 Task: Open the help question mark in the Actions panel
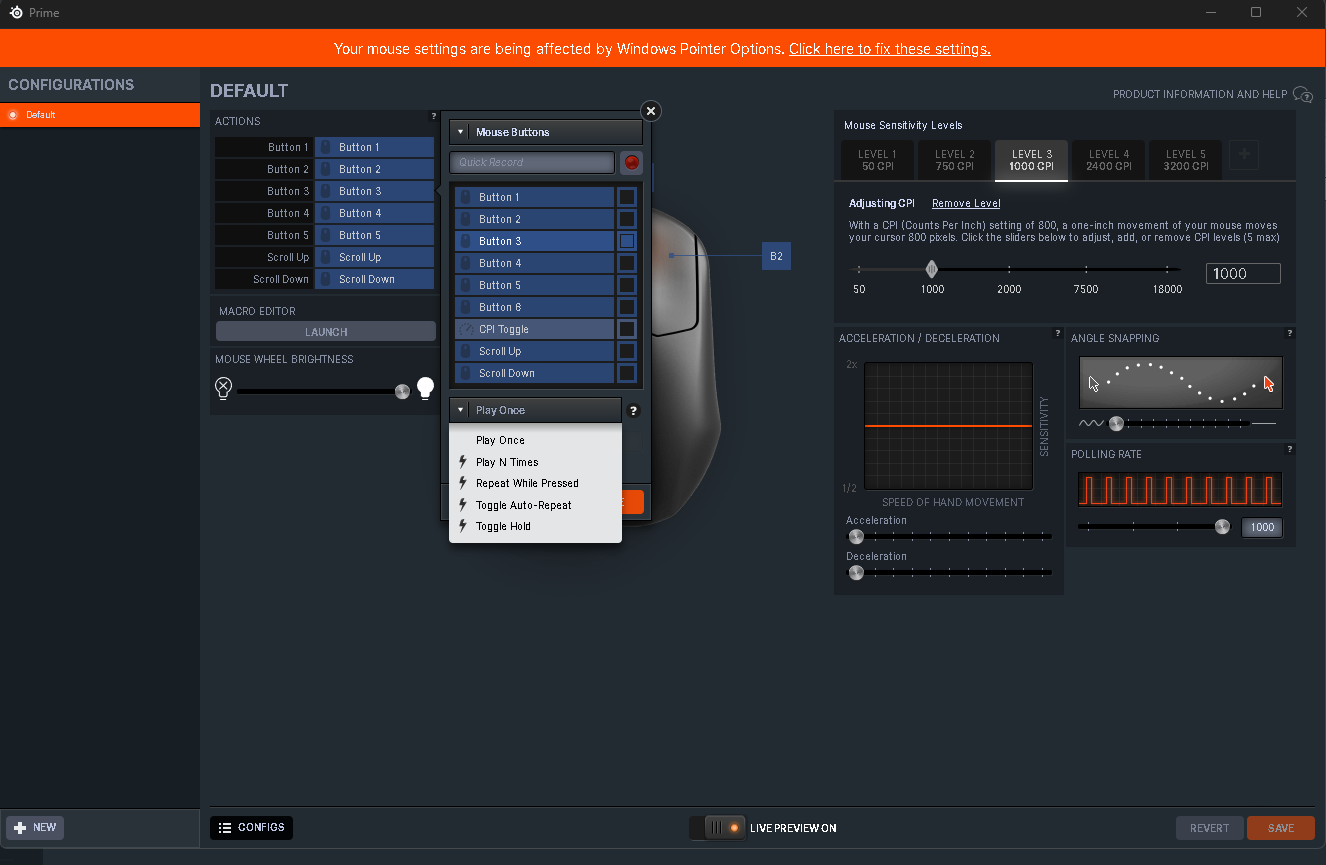(x=433, y=117)
